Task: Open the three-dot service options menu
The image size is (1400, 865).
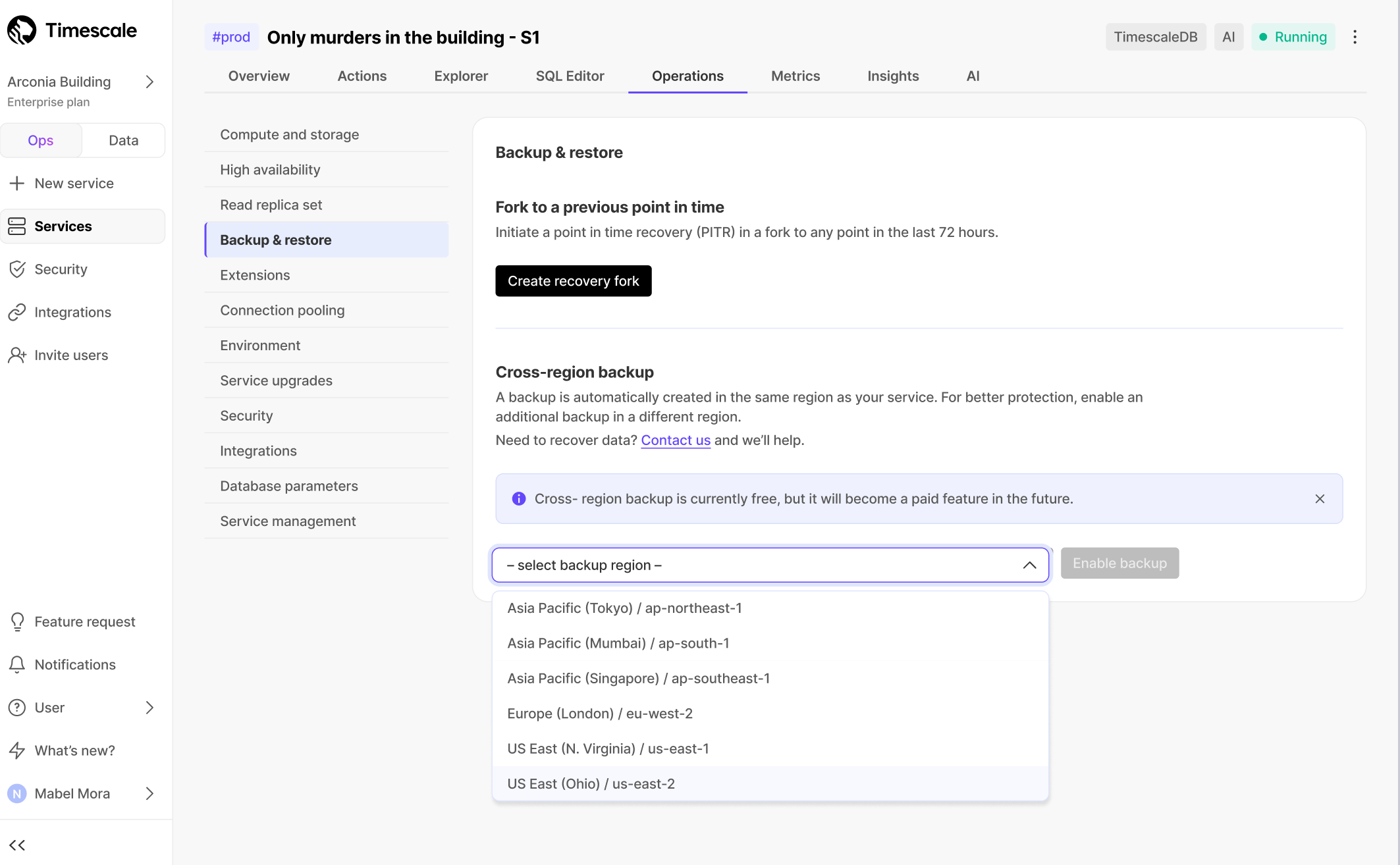Action: (1355, 37)
